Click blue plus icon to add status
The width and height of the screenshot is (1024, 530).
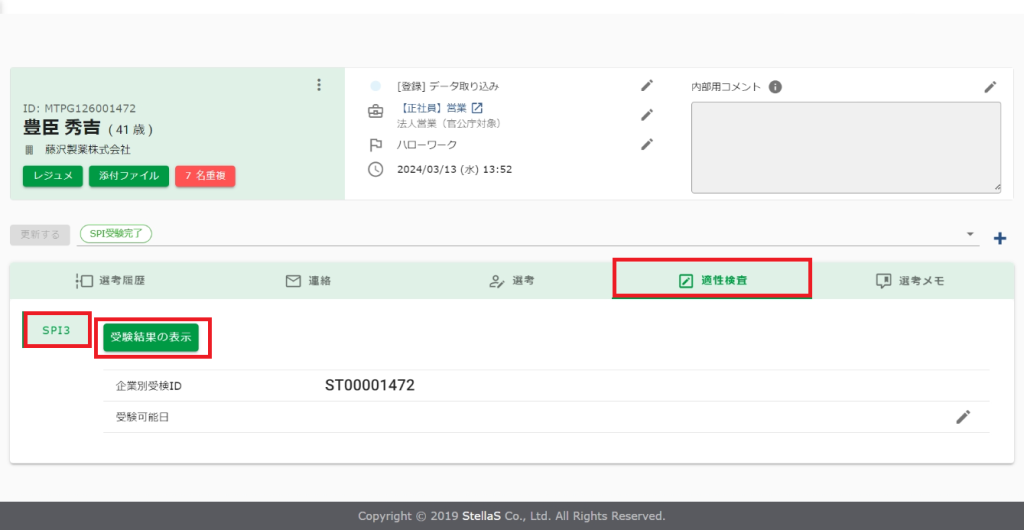(x=999, y=238)
